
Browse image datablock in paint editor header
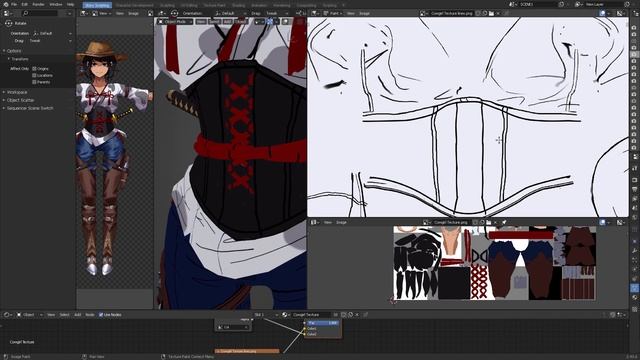(426, 13)
